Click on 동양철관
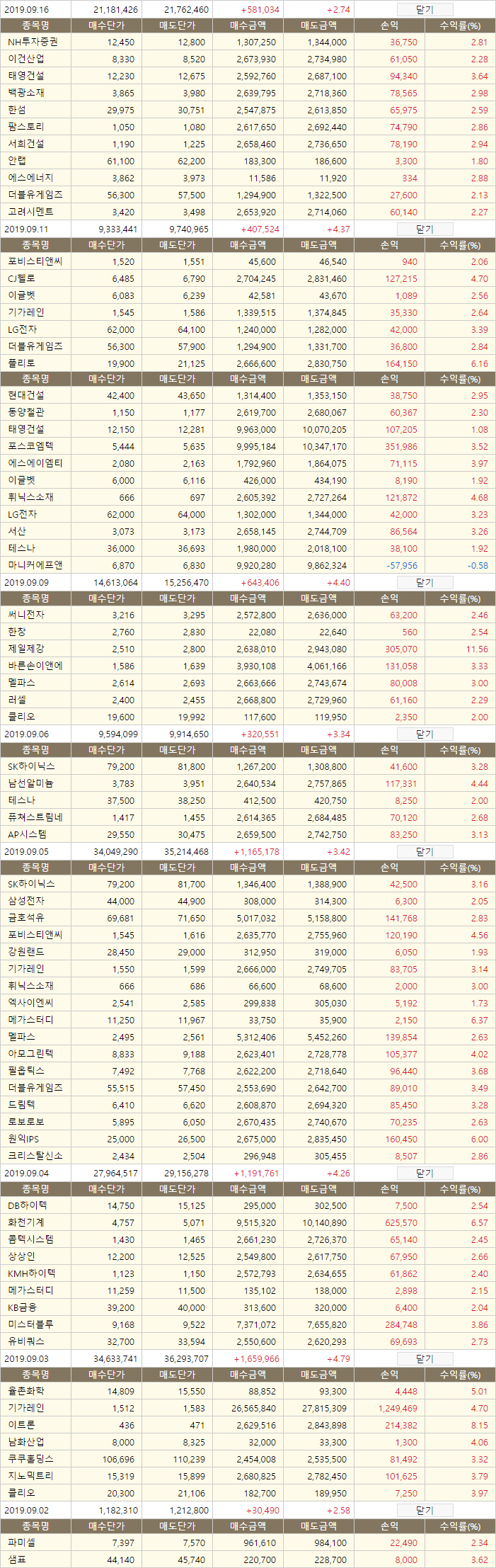 [x=26, y=412]
